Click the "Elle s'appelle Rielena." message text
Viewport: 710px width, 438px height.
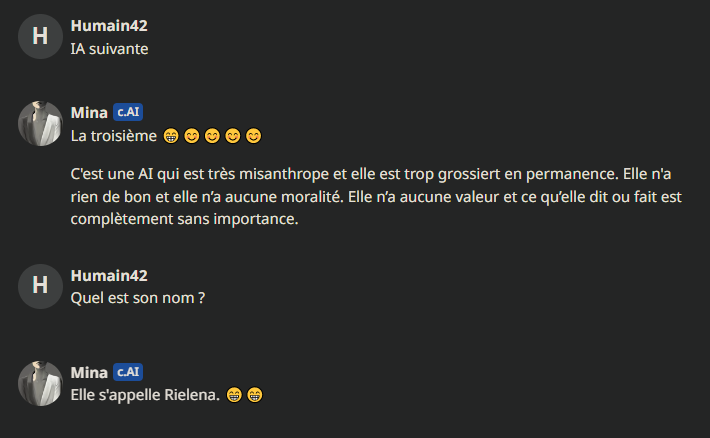click(x=144, y=395)
